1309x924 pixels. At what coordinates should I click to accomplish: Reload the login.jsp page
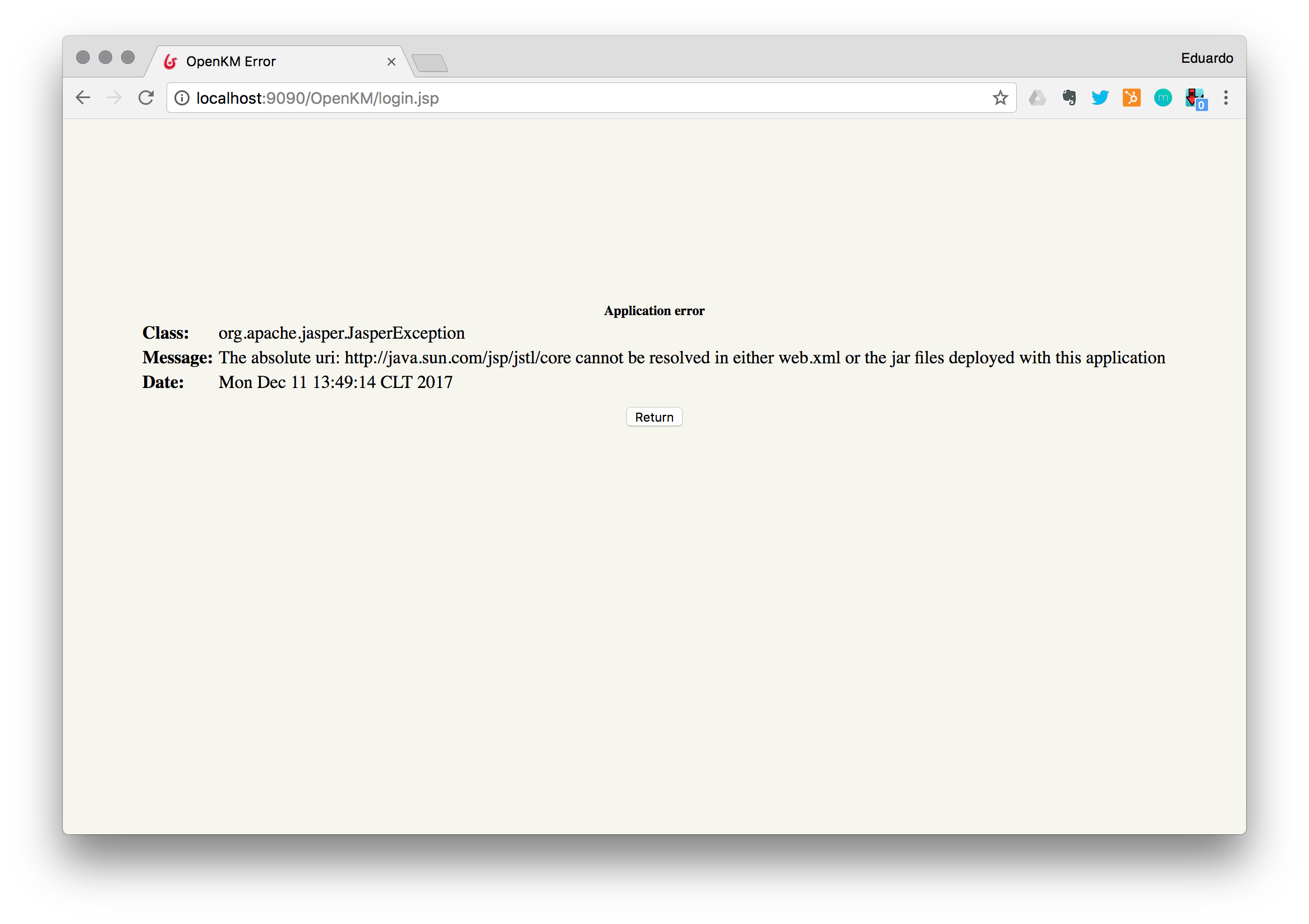click(146, 98)
